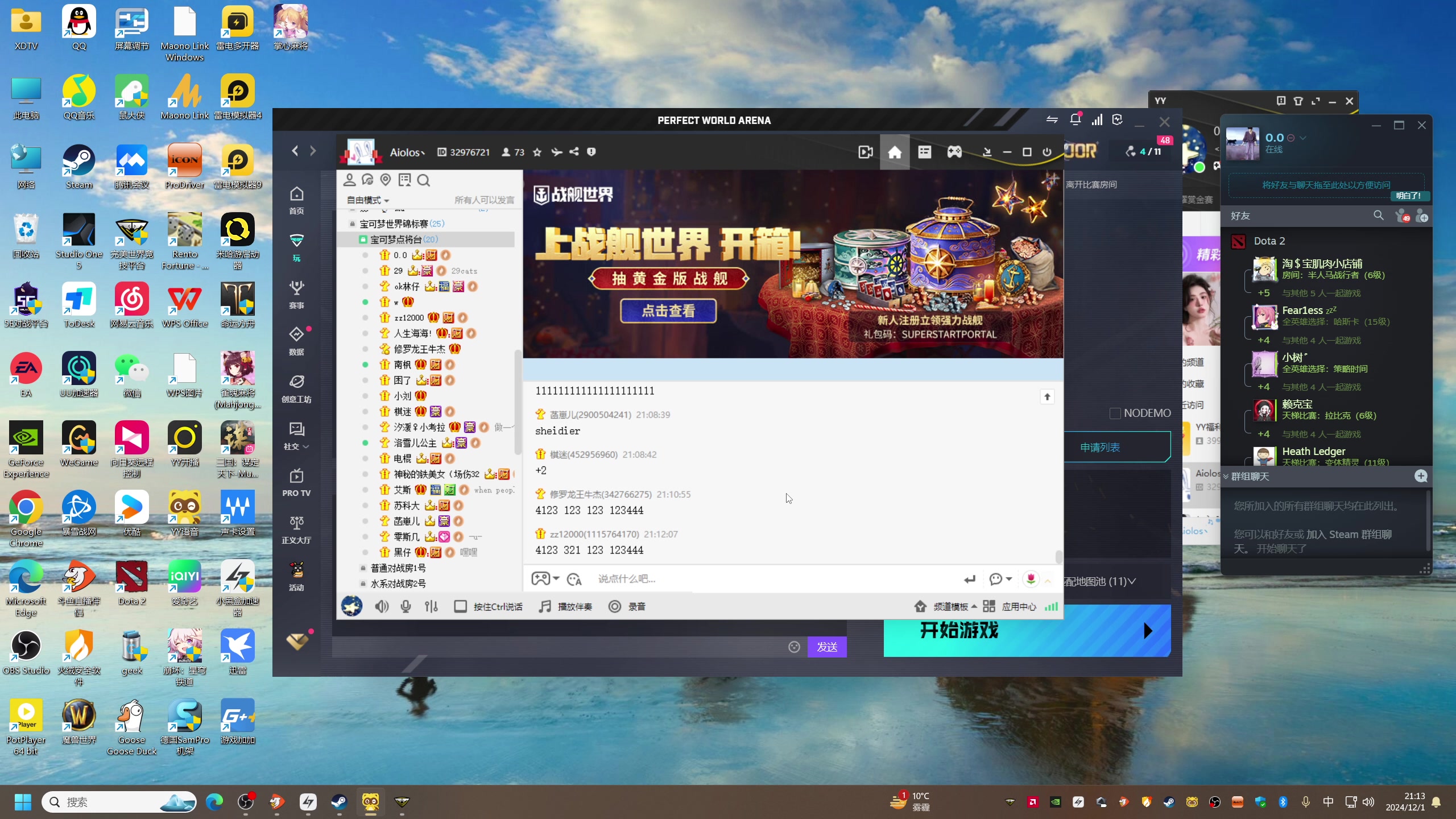1456x819 pixels.
Task: Open 创意工坊 in Perfect World sidebar
Action: coord(296,388)
